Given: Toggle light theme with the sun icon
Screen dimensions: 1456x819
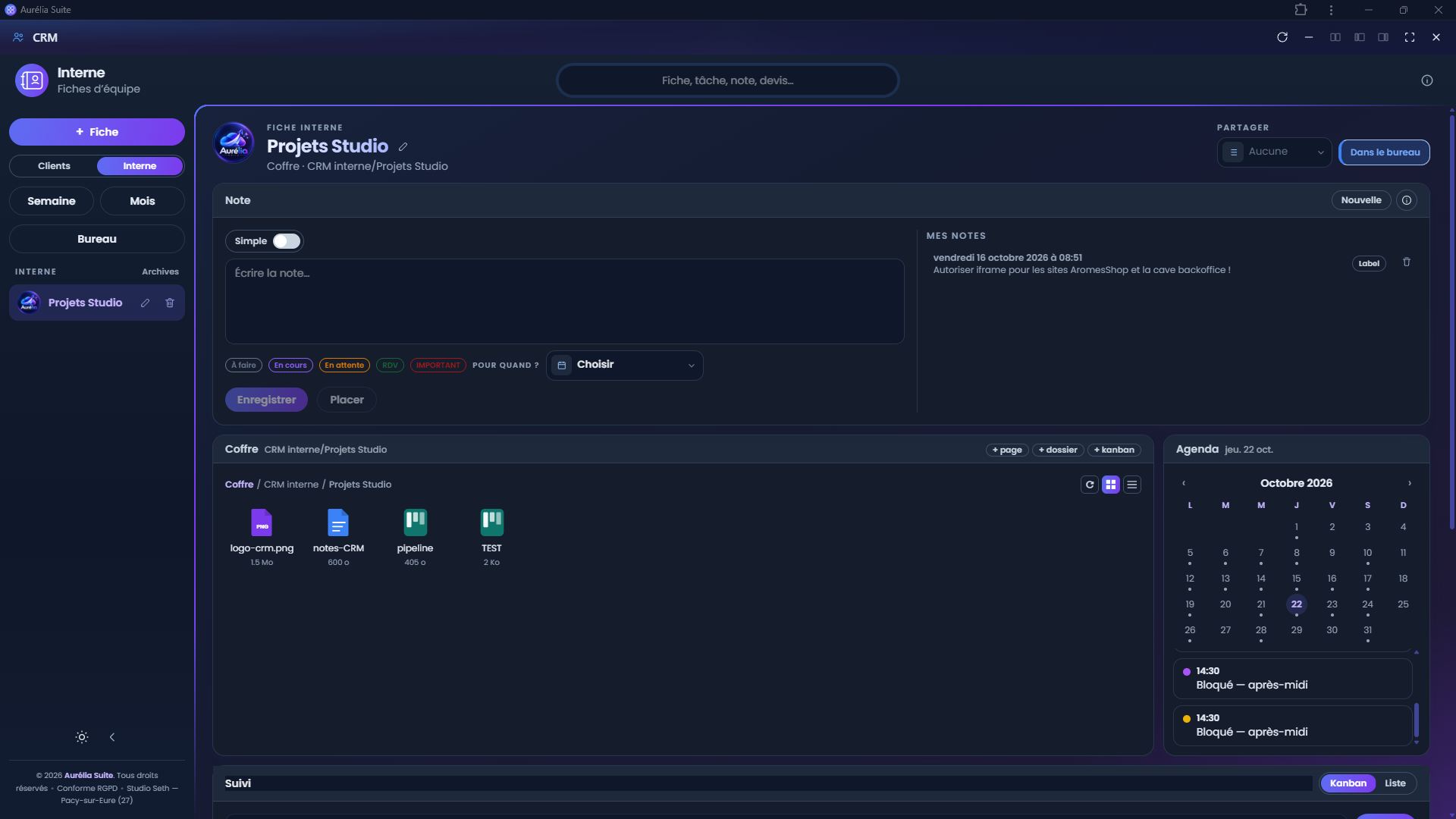Looking at the screenshot, I should click(x=82, y=737).
